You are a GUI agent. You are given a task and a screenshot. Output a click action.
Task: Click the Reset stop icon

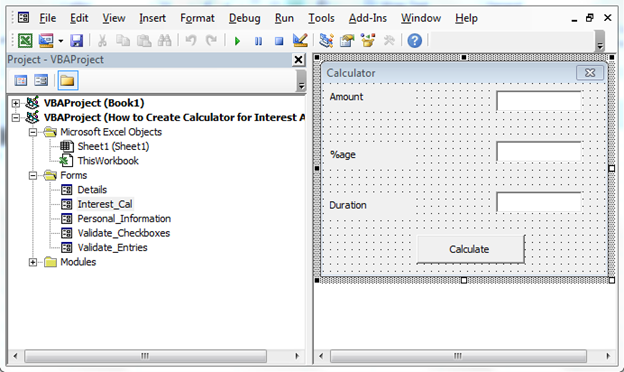tap(279, 41)
